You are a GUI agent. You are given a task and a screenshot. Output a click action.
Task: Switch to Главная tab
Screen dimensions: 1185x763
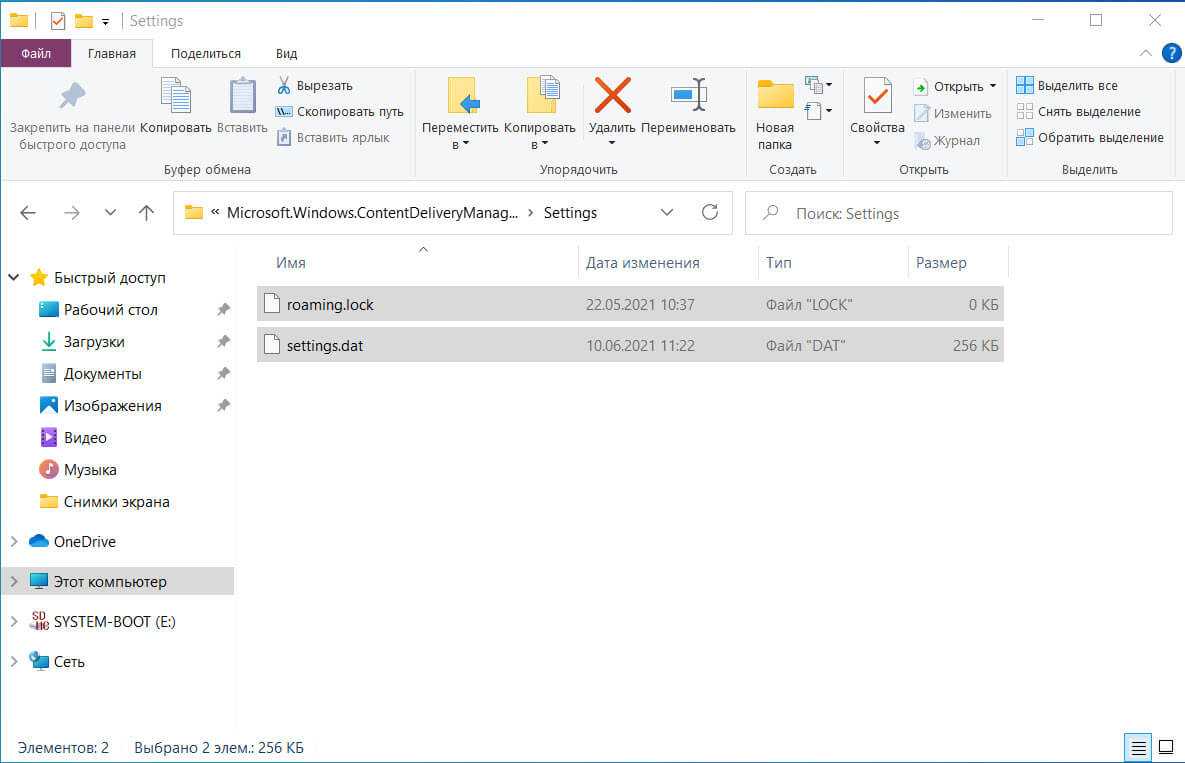(112, 54)
